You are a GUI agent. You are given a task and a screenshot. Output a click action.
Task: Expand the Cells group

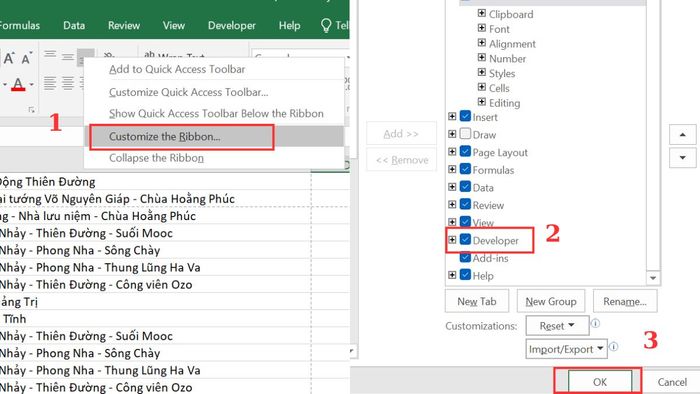(482, 87)
